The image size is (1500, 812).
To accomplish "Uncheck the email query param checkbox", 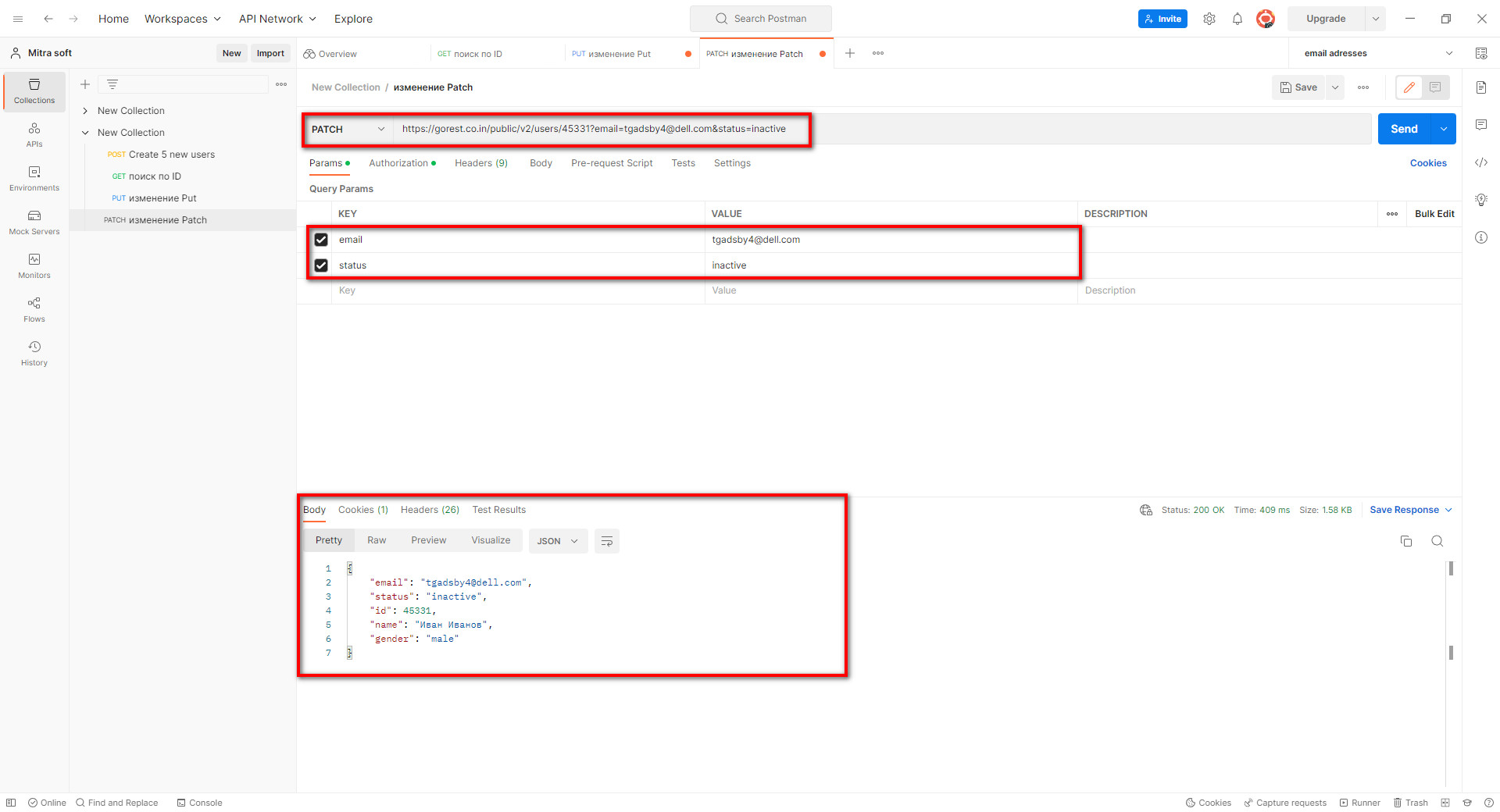I will (x=321, y=240).
